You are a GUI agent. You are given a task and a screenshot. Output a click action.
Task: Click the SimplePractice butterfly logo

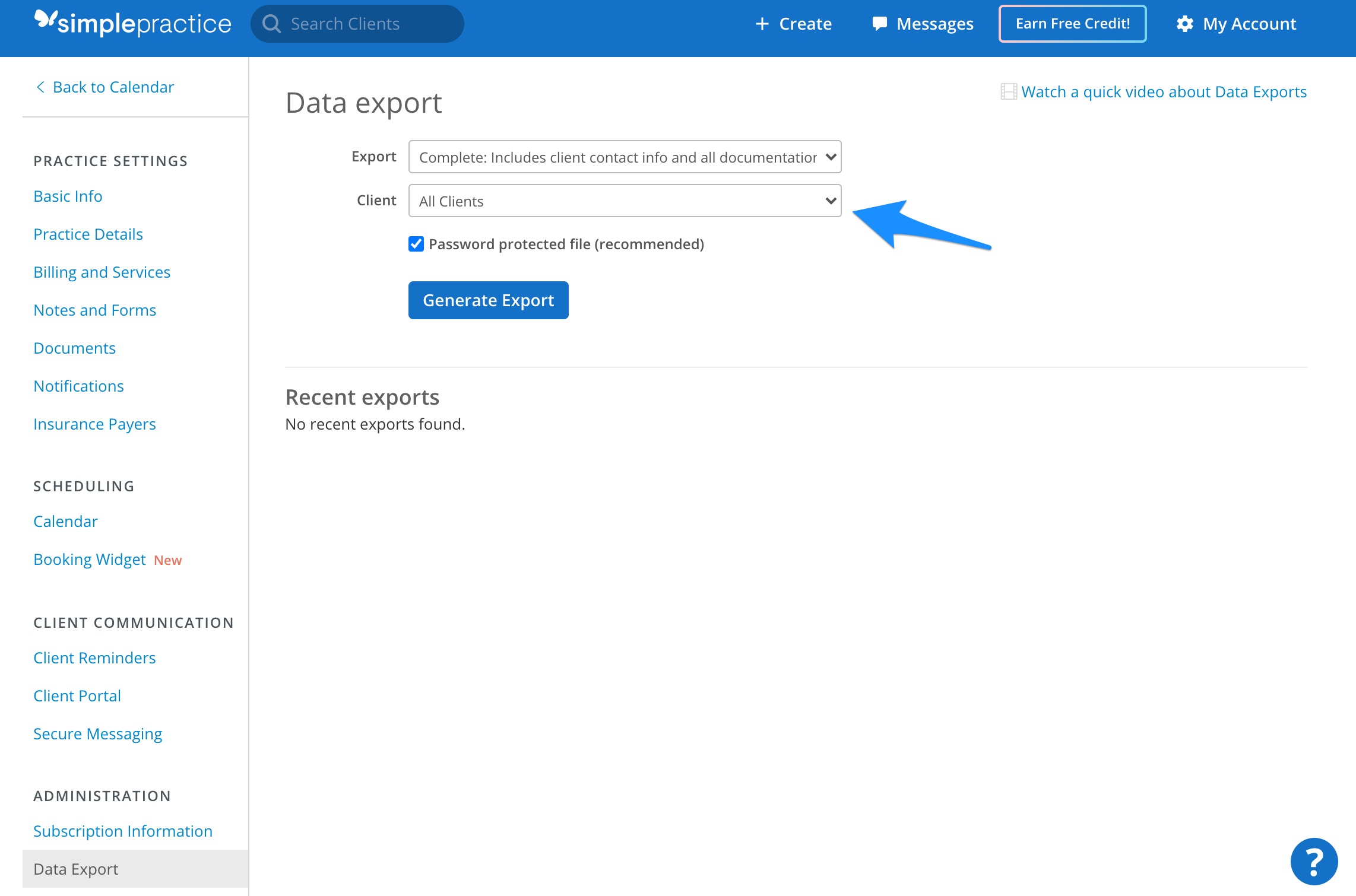pyautogui.click(x=45, y=23)
